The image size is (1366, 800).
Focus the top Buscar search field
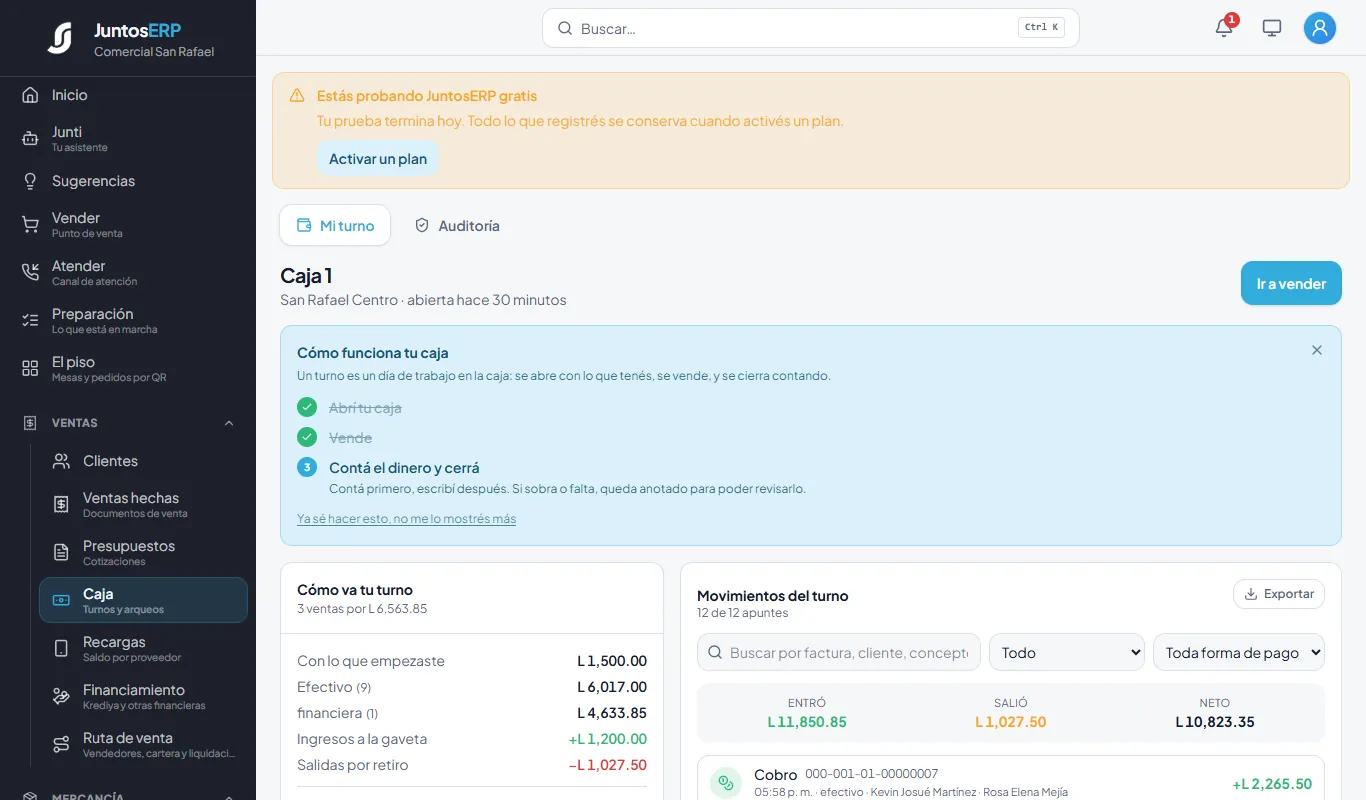click(811, 28)
